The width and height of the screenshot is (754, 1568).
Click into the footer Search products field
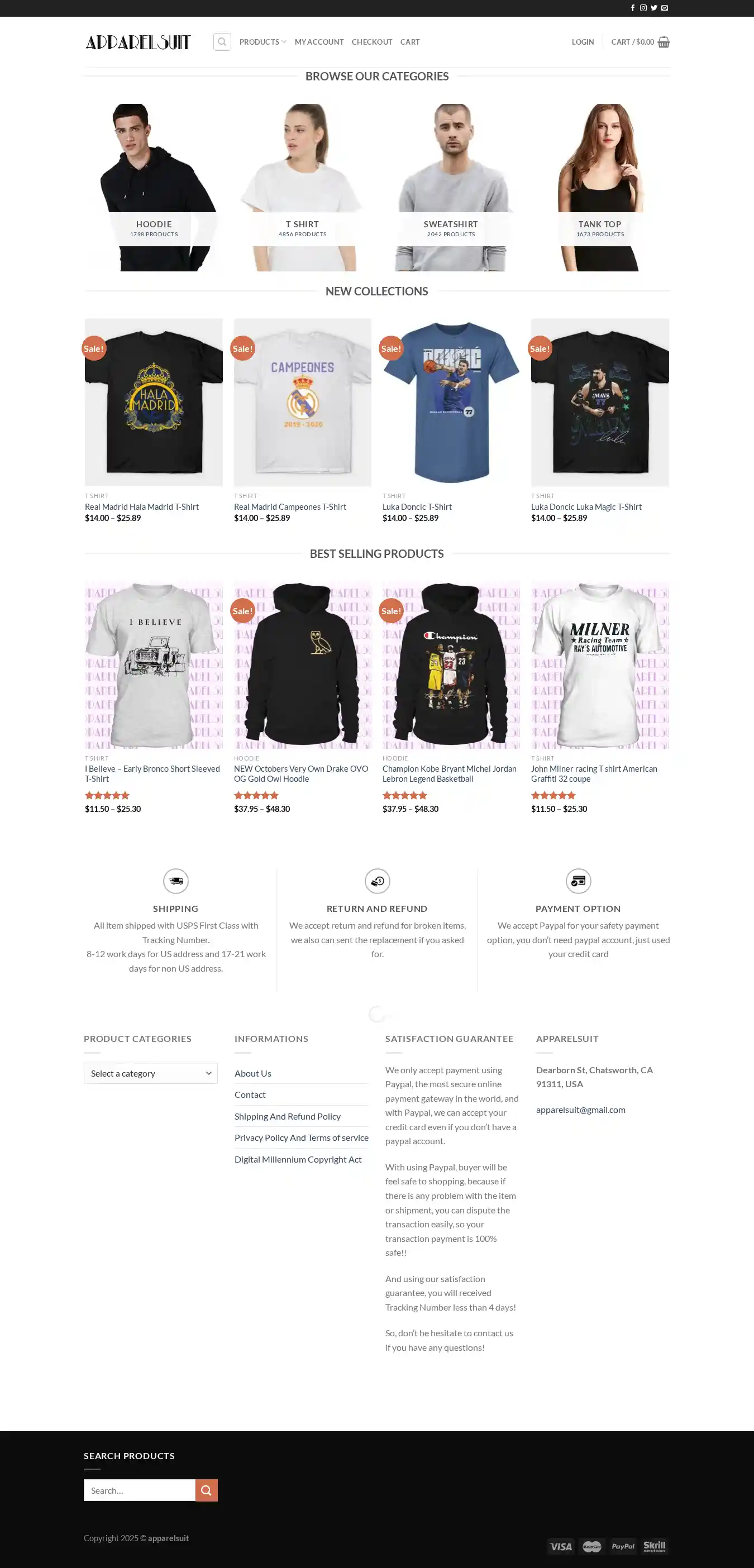point(140,1490)
